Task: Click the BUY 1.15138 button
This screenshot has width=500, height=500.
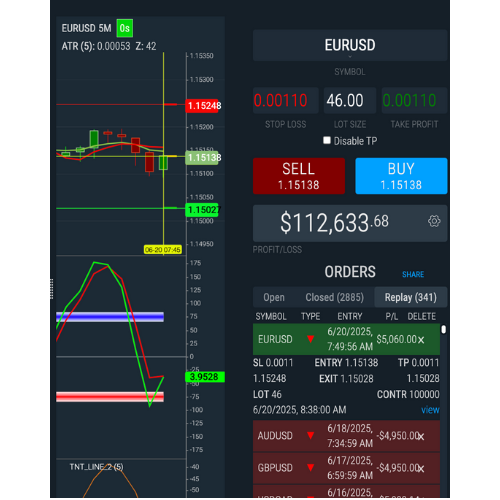Action: click(x=401, y=176)
